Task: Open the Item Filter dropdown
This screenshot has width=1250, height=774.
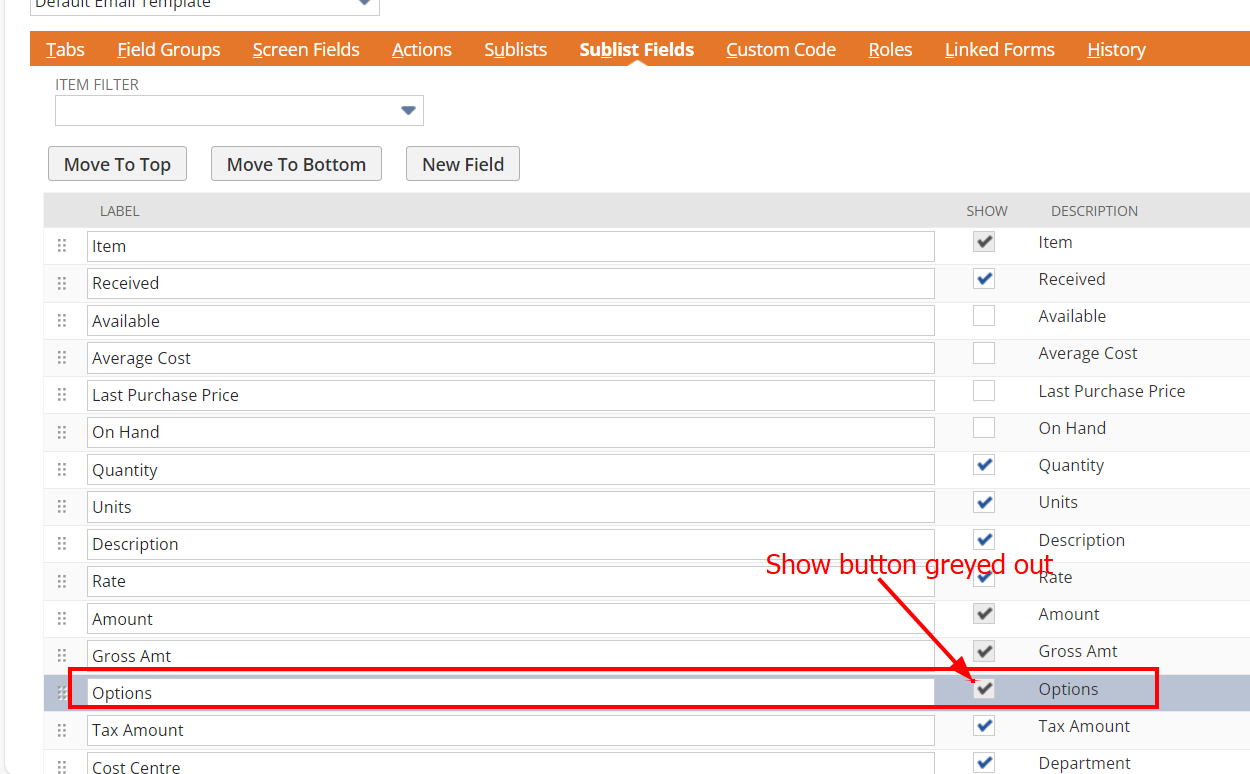Action: click(407, 111)
